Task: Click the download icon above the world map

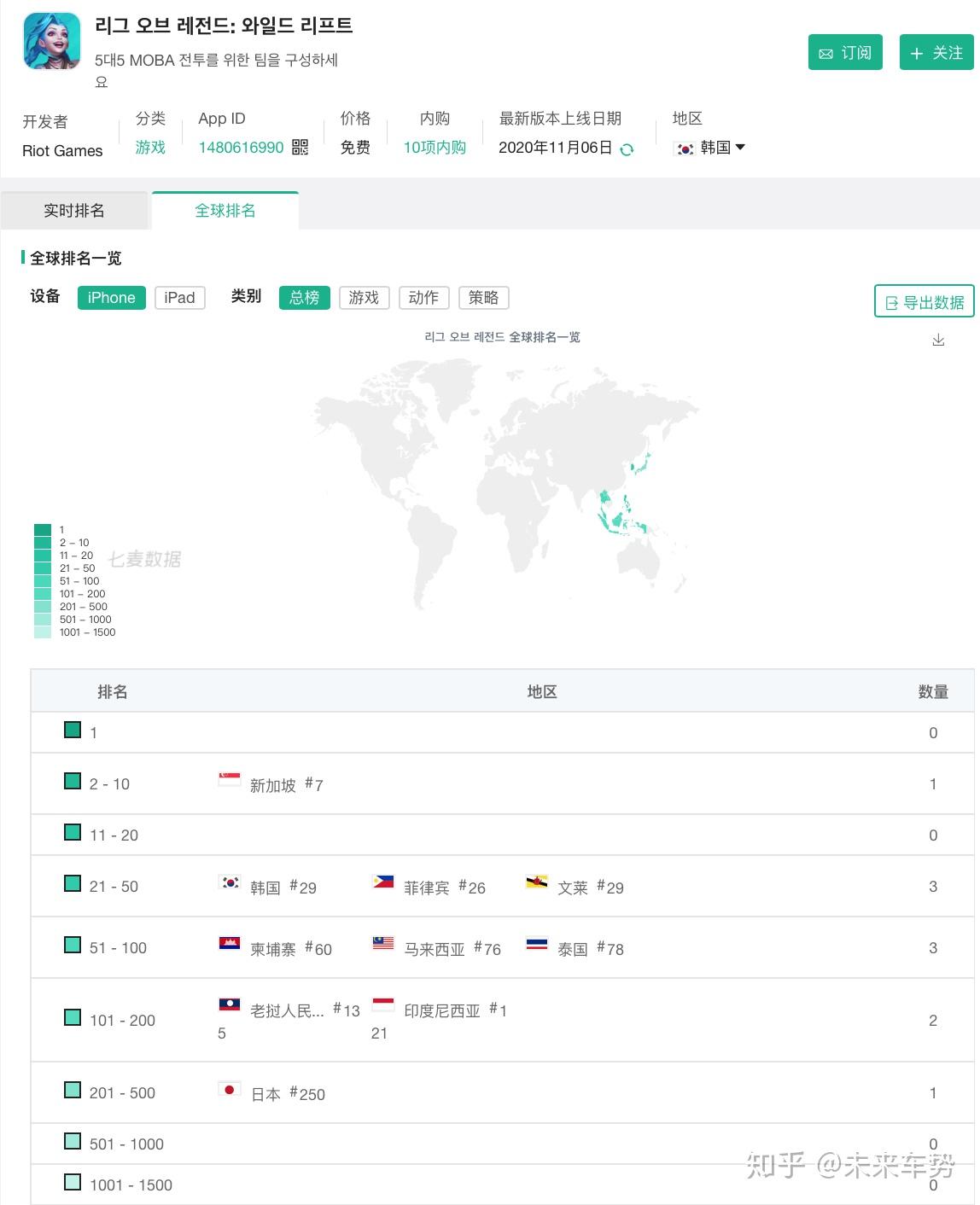Action: pos(938,341)
